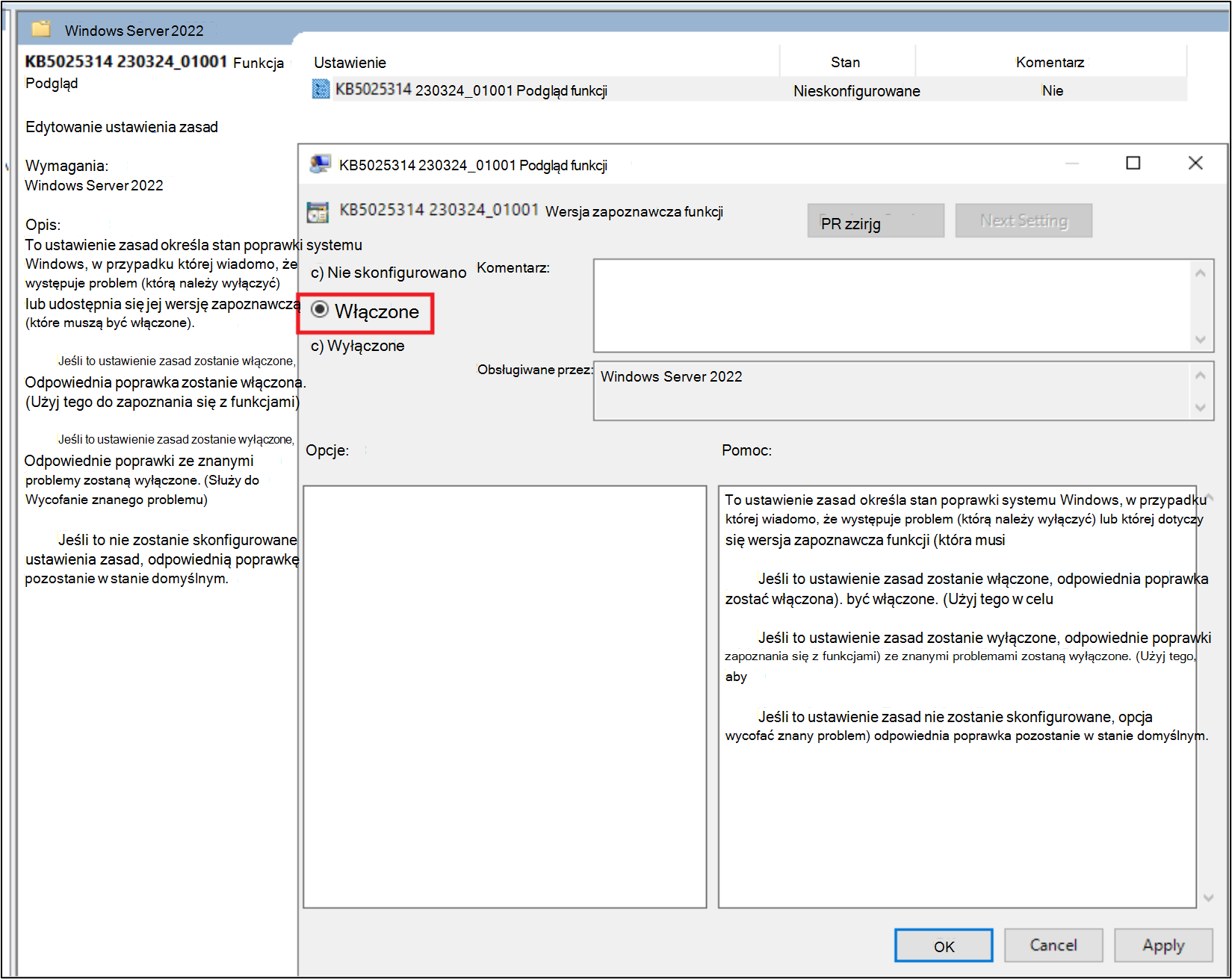Click the Komentarz box scroll up arrow

pyautogui.click(x=1201, y=273)
